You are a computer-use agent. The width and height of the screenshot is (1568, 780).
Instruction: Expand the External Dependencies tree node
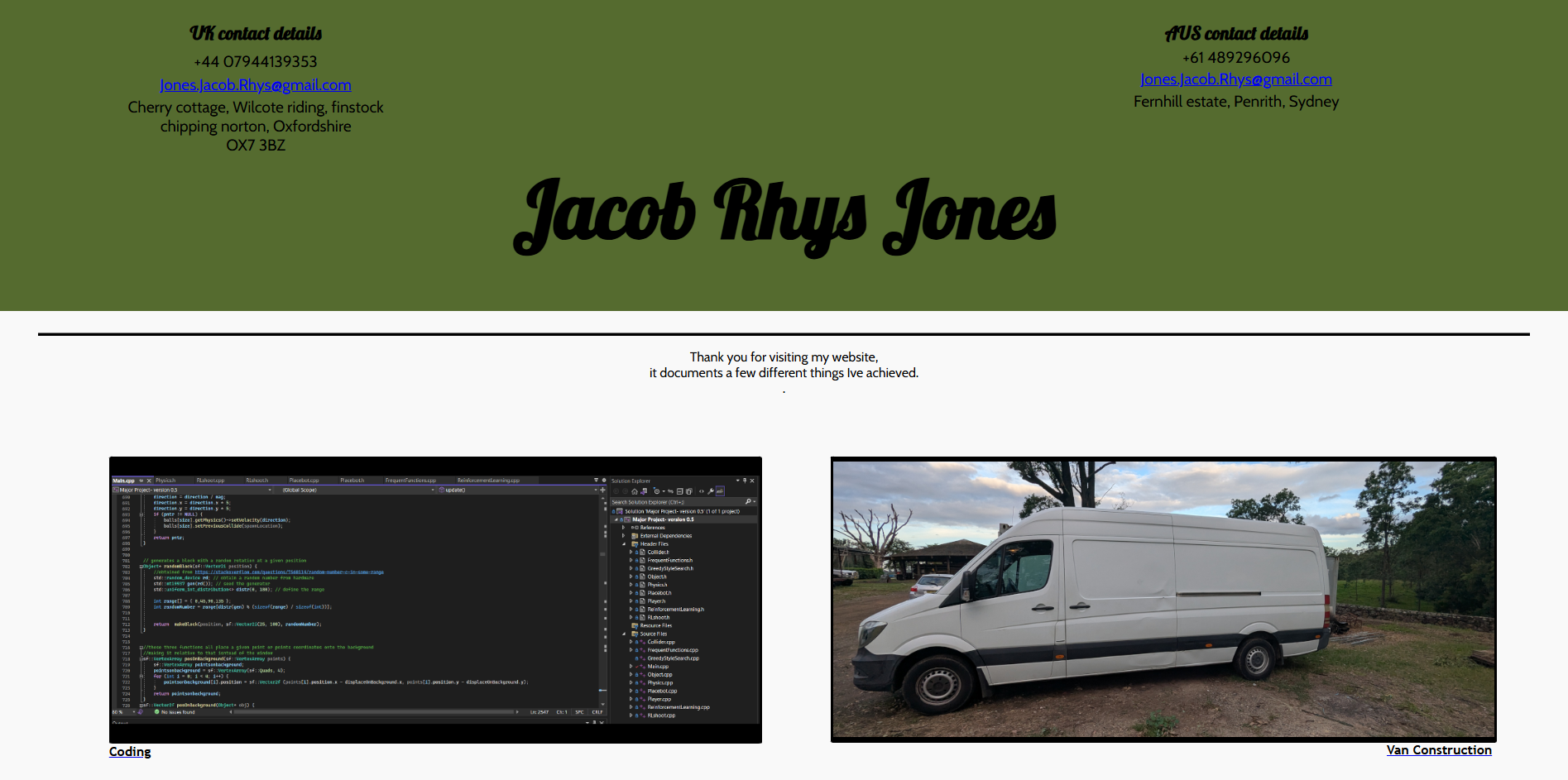(624, 536)
